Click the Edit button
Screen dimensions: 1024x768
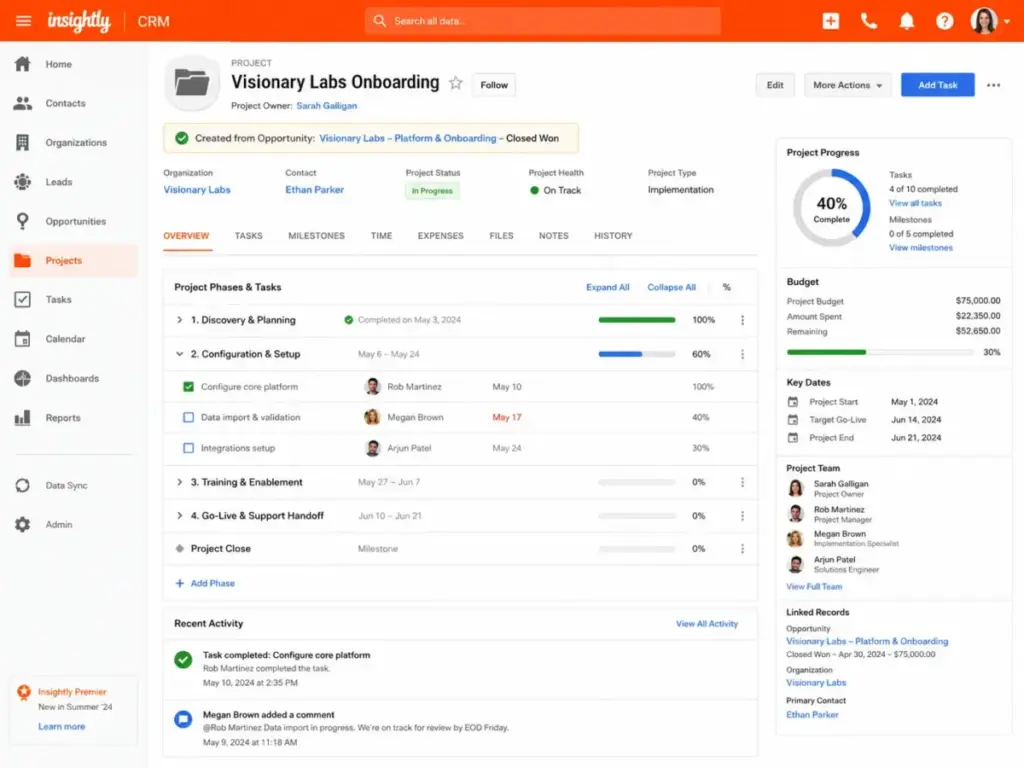pyautogui.click(x=775, y=85)
